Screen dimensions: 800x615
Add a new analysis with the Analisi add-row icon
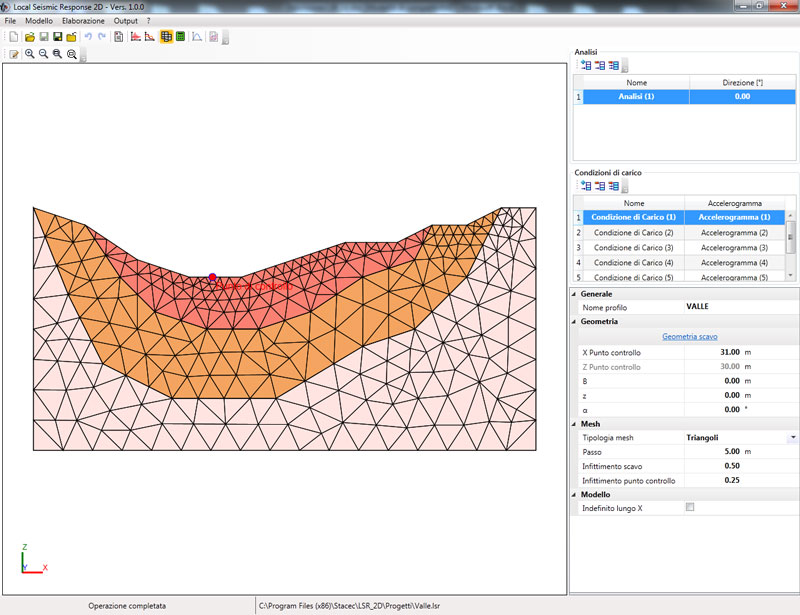(x=586, y=65)
